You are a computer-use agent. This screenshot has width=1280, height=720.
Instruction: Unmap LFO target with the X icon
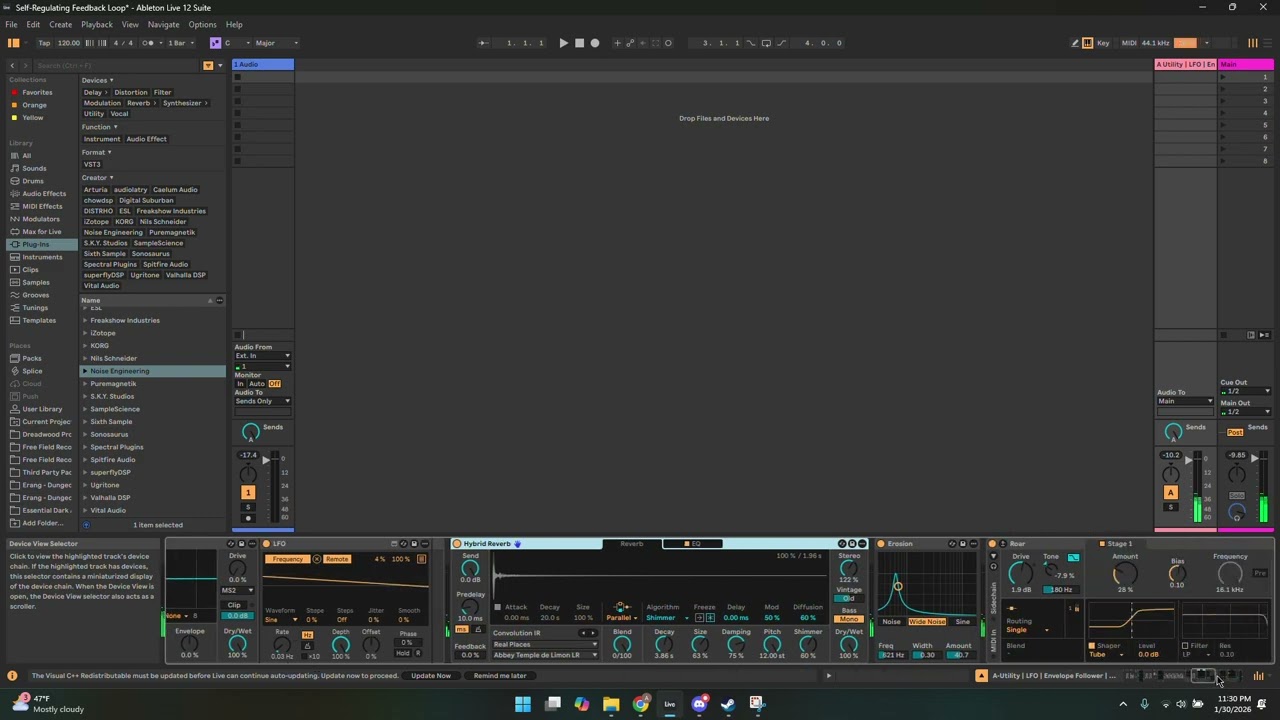coord(316,559)
